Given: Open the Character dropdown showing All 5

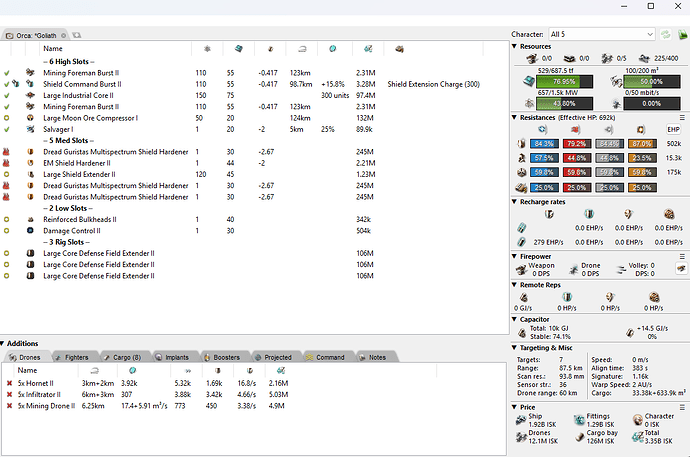Looking at the screenshot, I should [x=602, y=34].
